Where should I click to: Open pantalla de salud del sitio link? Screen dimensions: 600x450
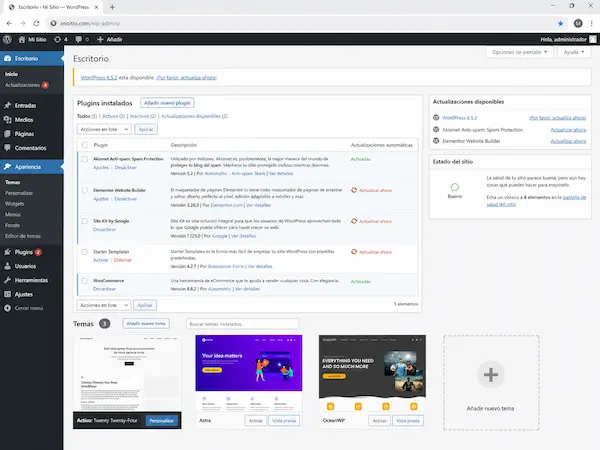tap(536, 201)
